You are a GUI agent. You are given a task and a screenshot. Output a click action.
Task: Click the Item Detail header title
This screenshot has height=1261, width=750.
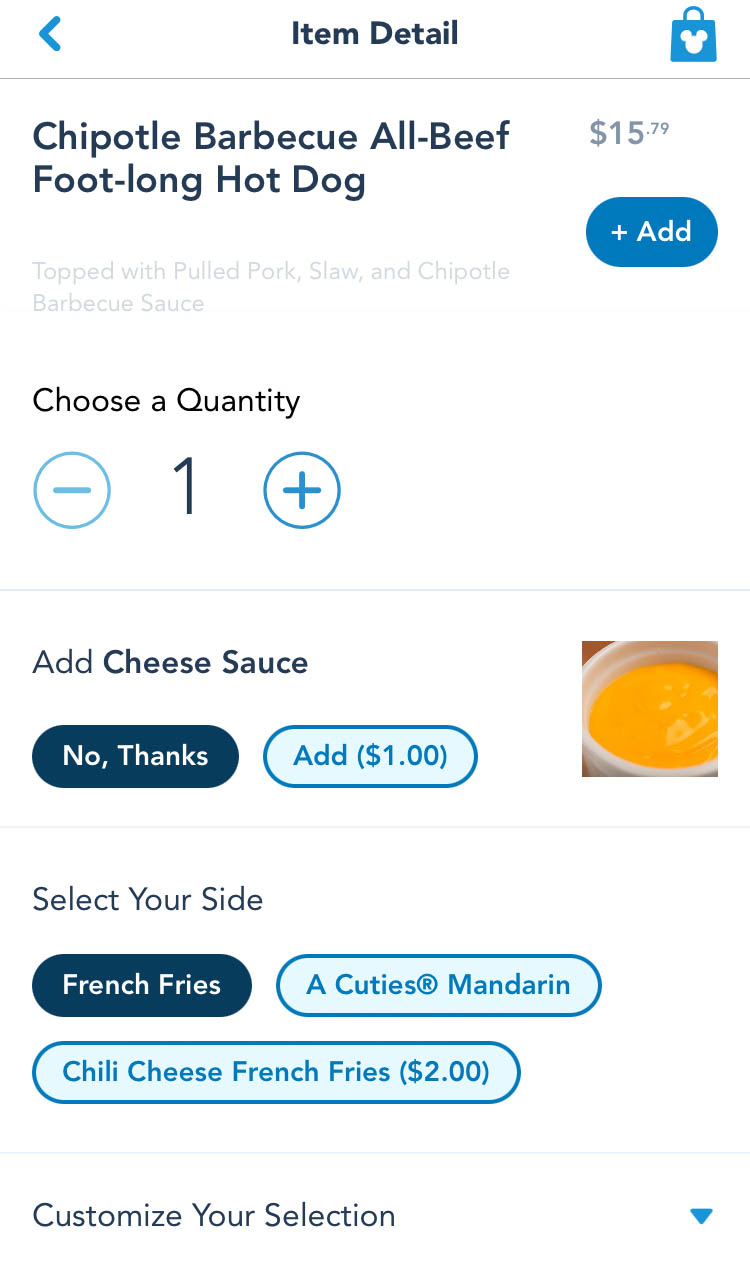click(x=375, y=34)
